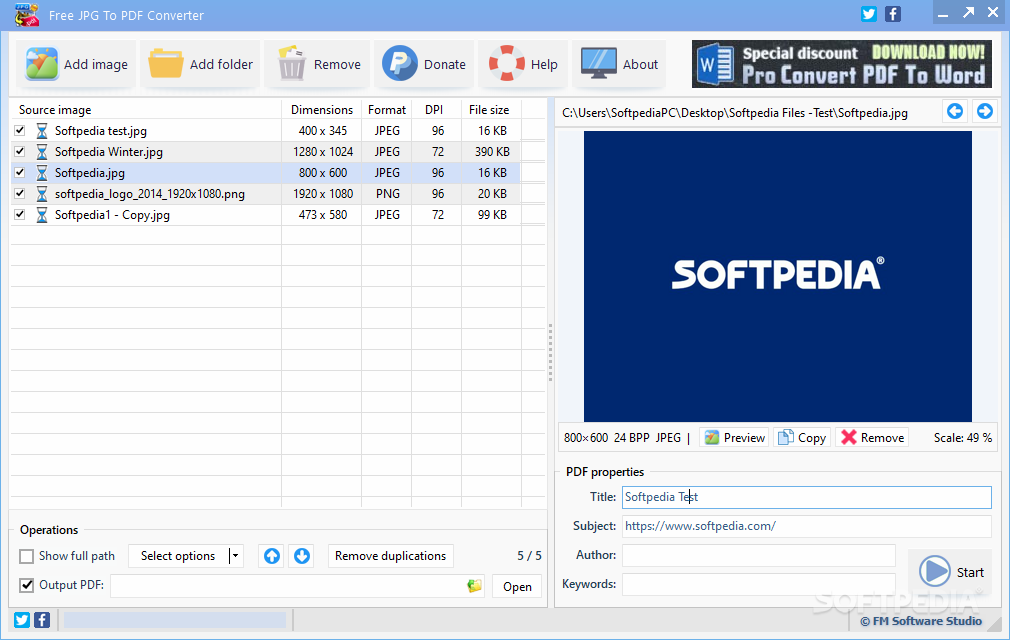1010x640 pixels.
Task: Click the Select options button
Action: pyautogui.click(x=178, y=556)
